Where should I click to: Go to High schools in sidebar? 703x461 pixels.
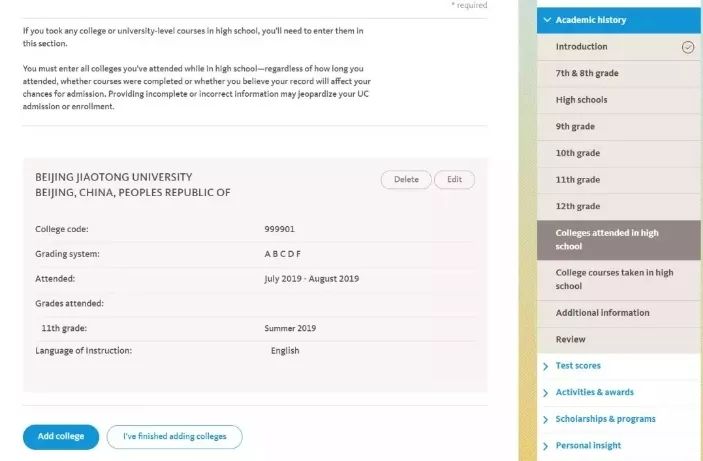(619, 100)
